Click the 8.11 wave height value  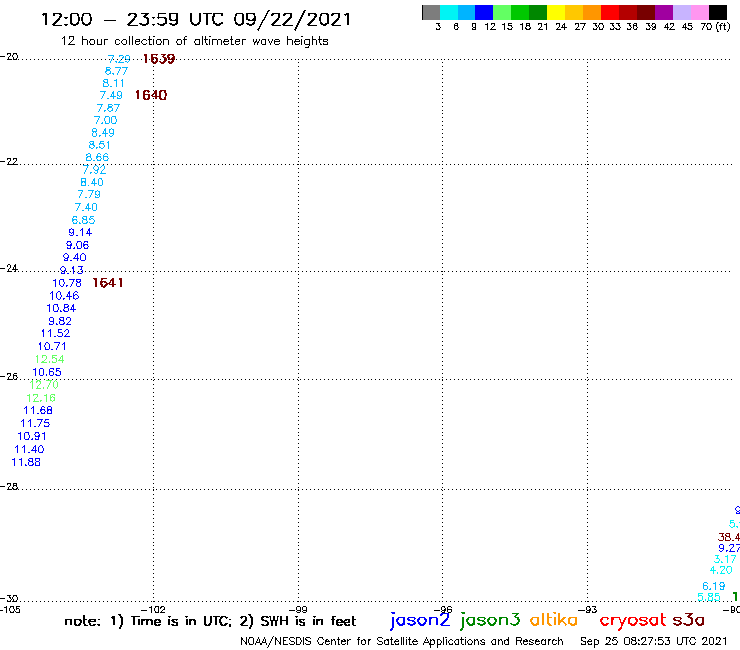[x=113, y=84]
